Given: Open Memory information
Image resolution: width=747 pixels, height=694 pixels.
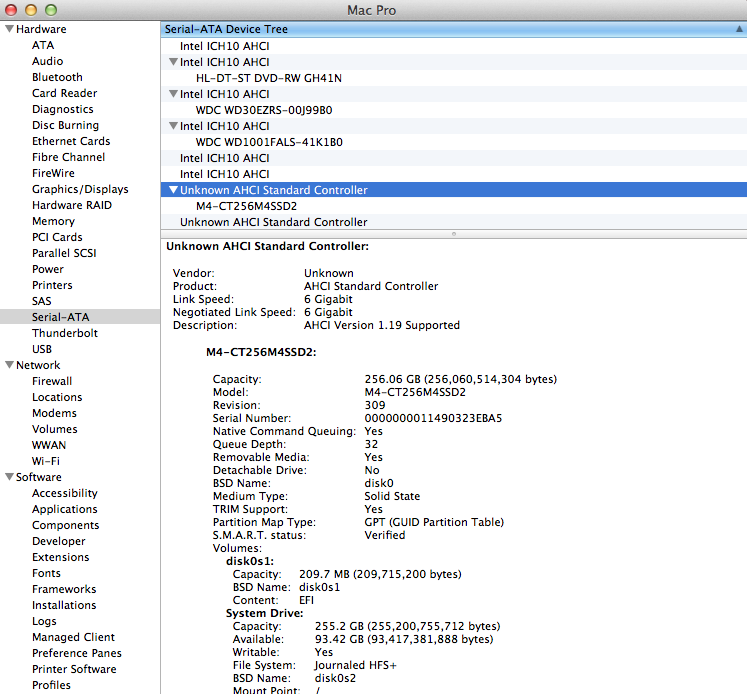Looking at the screenshot, I should (x=53, y=221).
